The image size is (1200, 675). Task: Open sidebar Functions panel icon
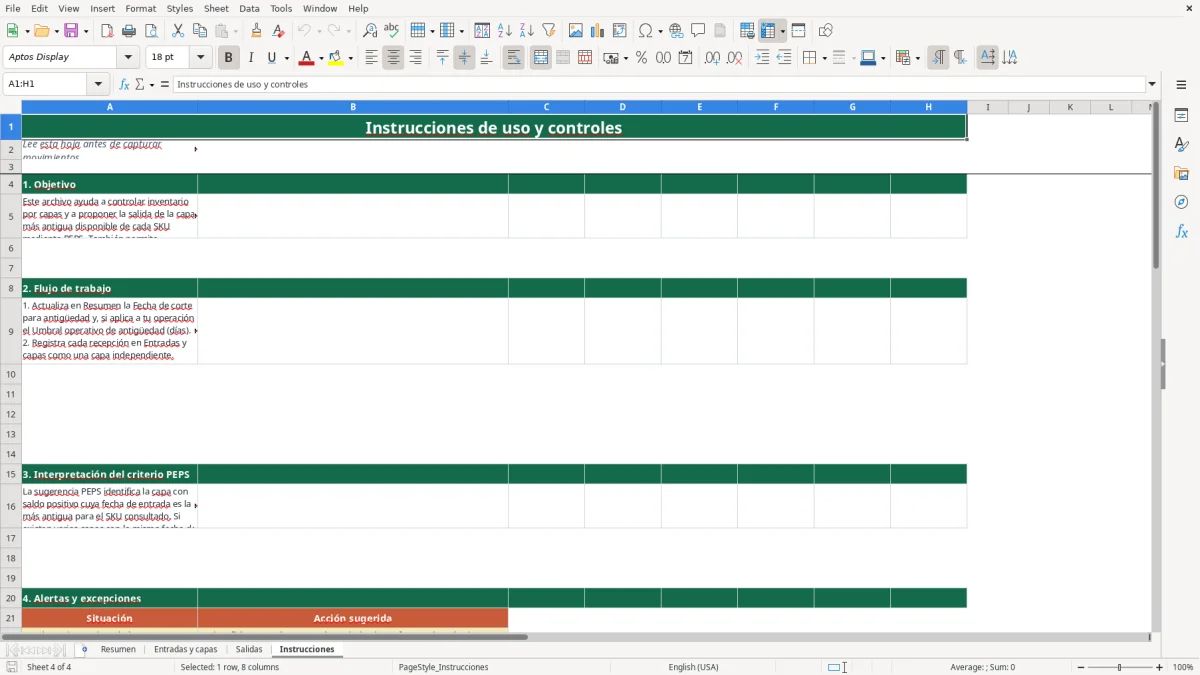point(1181,231)
